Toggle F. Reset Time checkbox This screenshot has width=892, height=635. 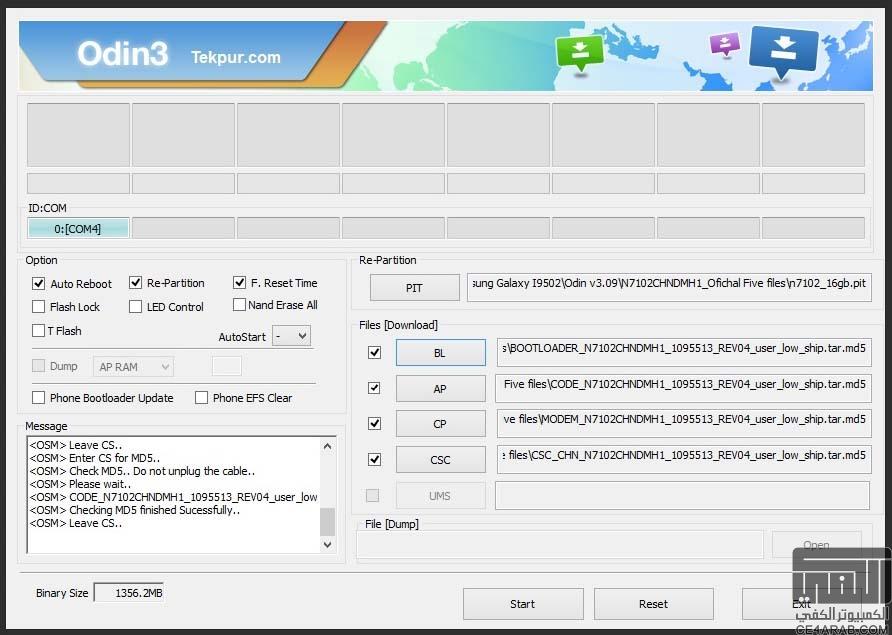(x=239, y=283)
